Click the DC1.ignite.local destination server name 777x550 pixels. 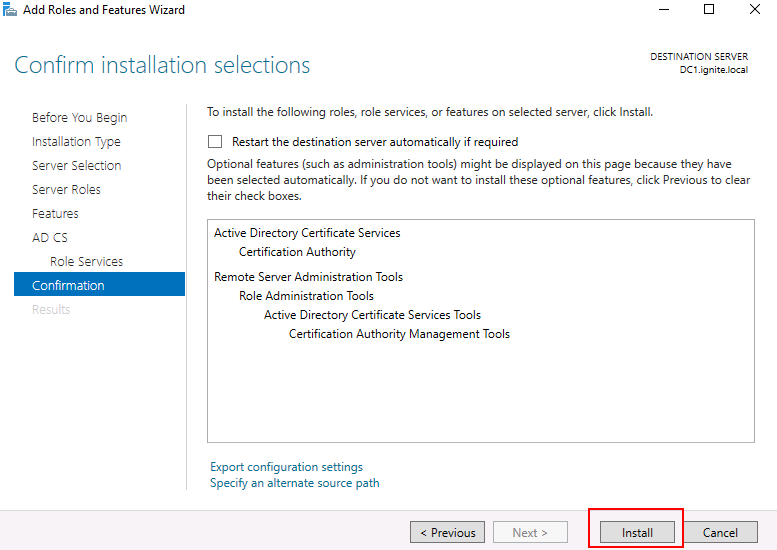point(714,70)
